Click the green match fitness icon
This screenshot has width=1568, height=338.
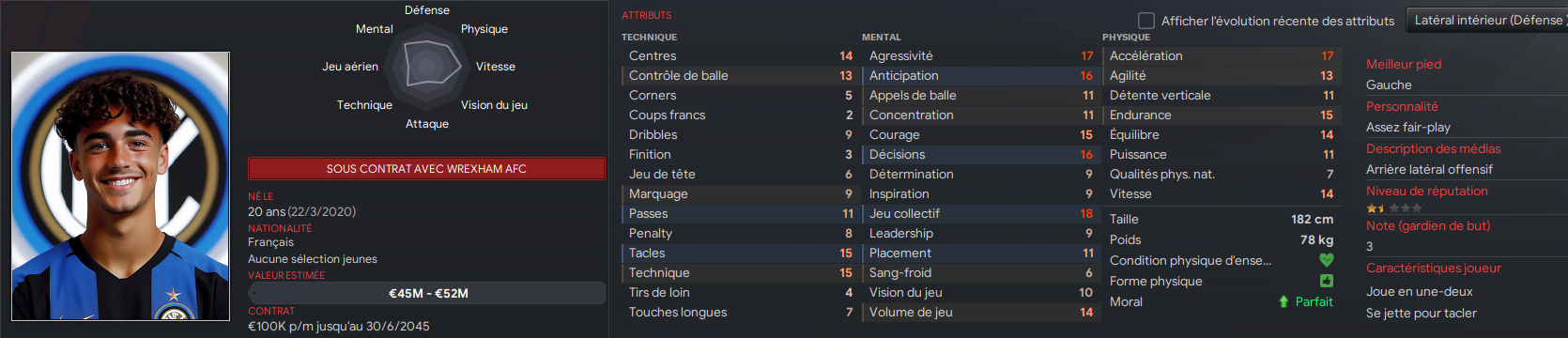(1326, 281)
